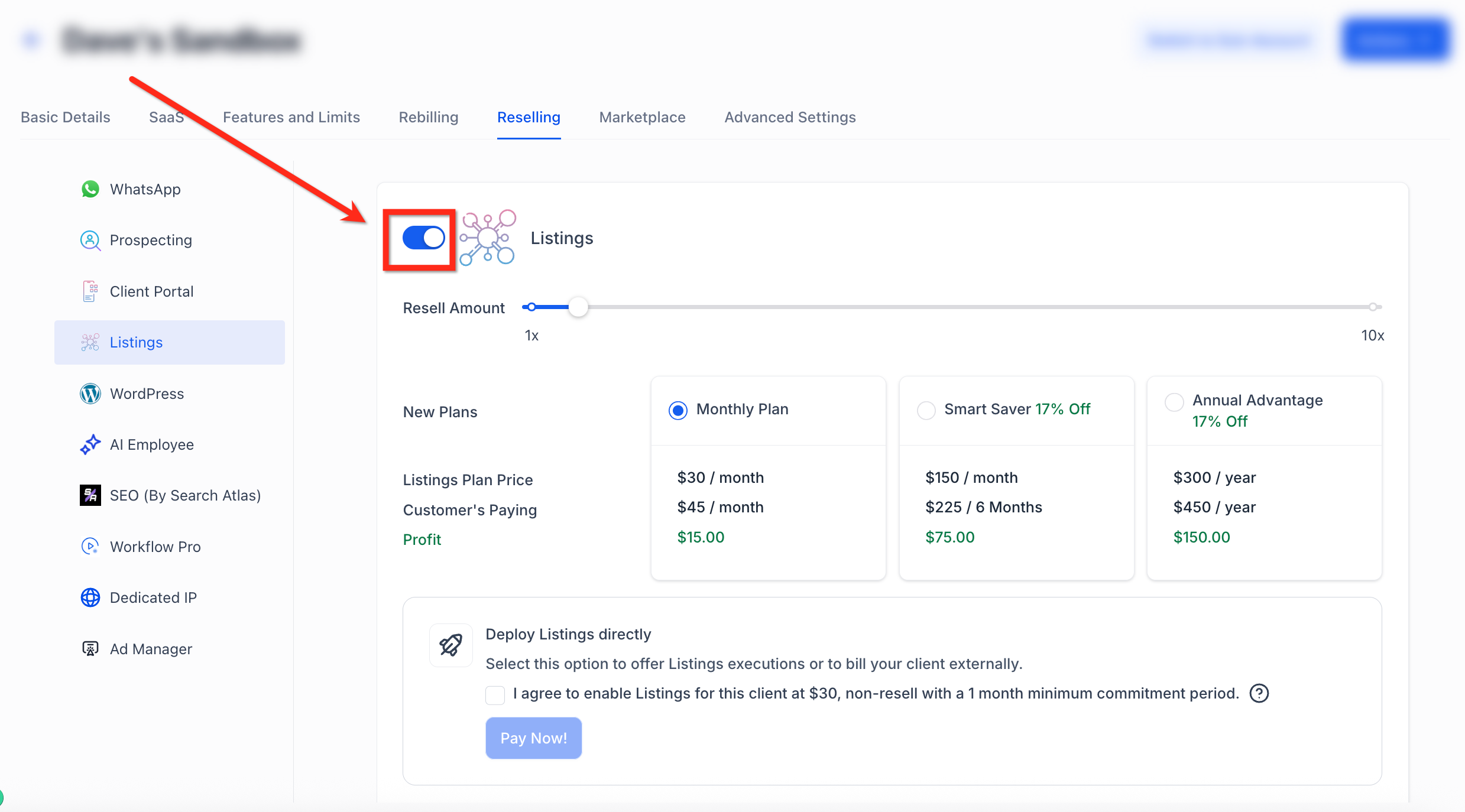
Task: Click the Prospecting magnifier icon
Action: pyautogui.click(x=90, y=241)
